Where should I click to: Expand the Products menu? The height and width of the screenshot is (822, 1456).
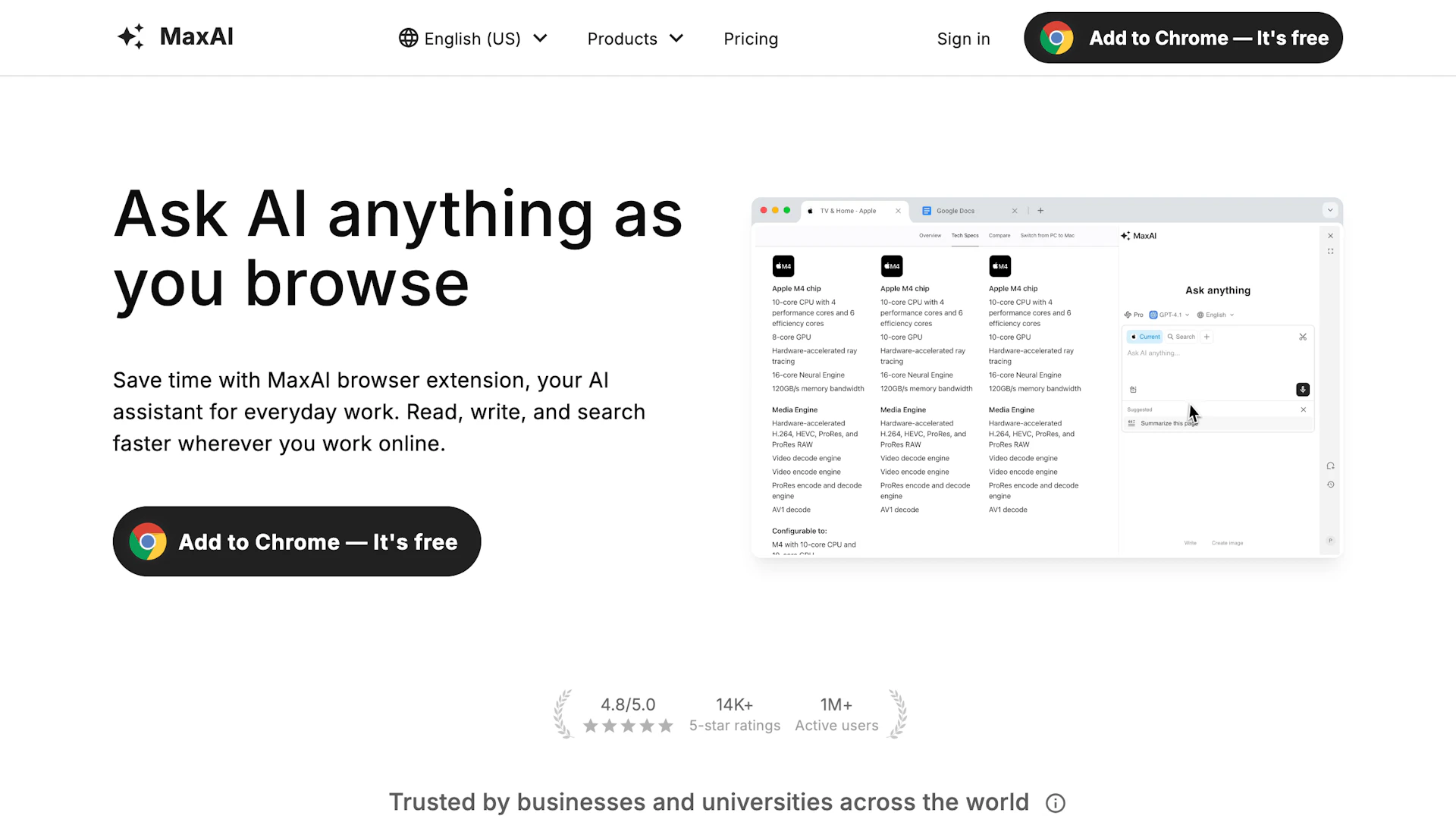(x=635, y=39)
